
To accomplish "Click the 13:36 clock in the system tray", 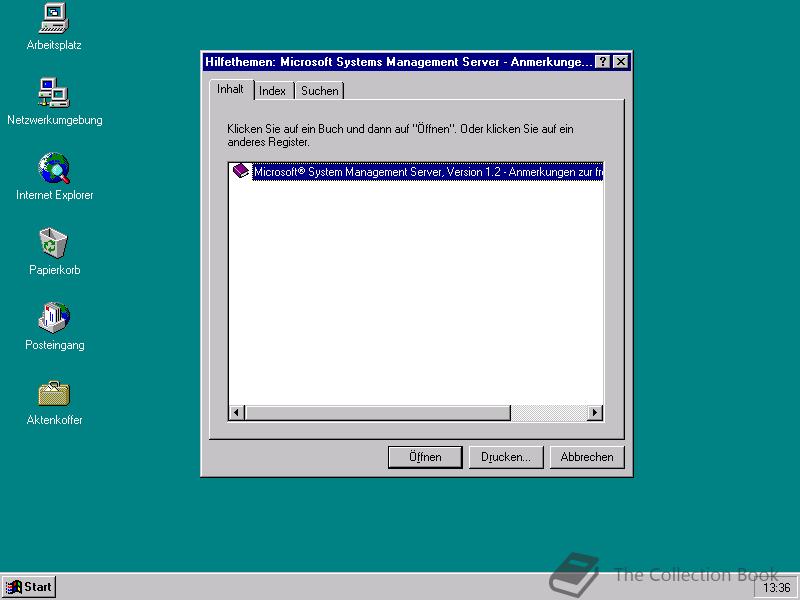I will pyautogui.click(x=776, y=588).
